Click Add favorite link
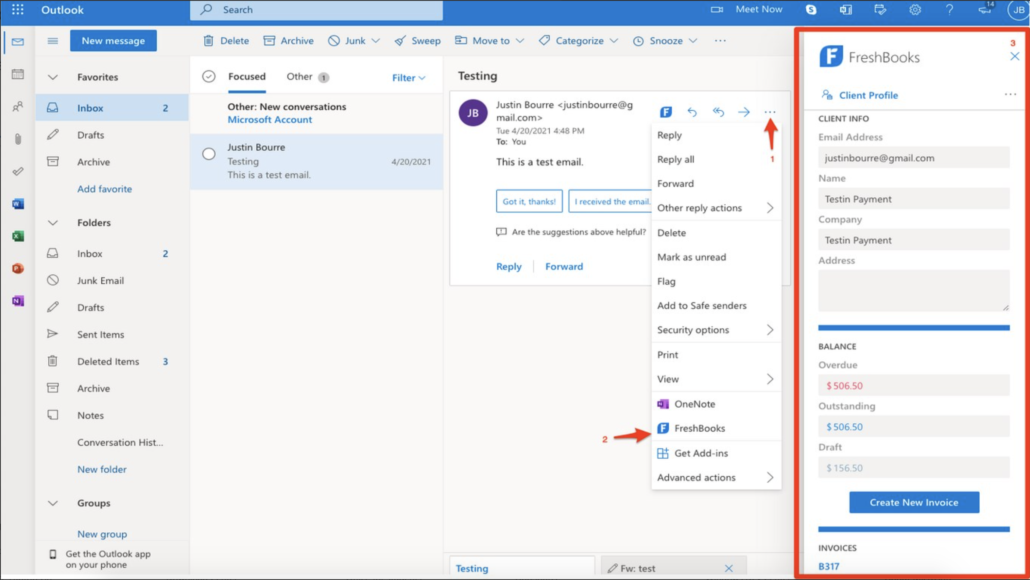The height and width of the screenshot is (580, 1030). (x=104, y=189)
